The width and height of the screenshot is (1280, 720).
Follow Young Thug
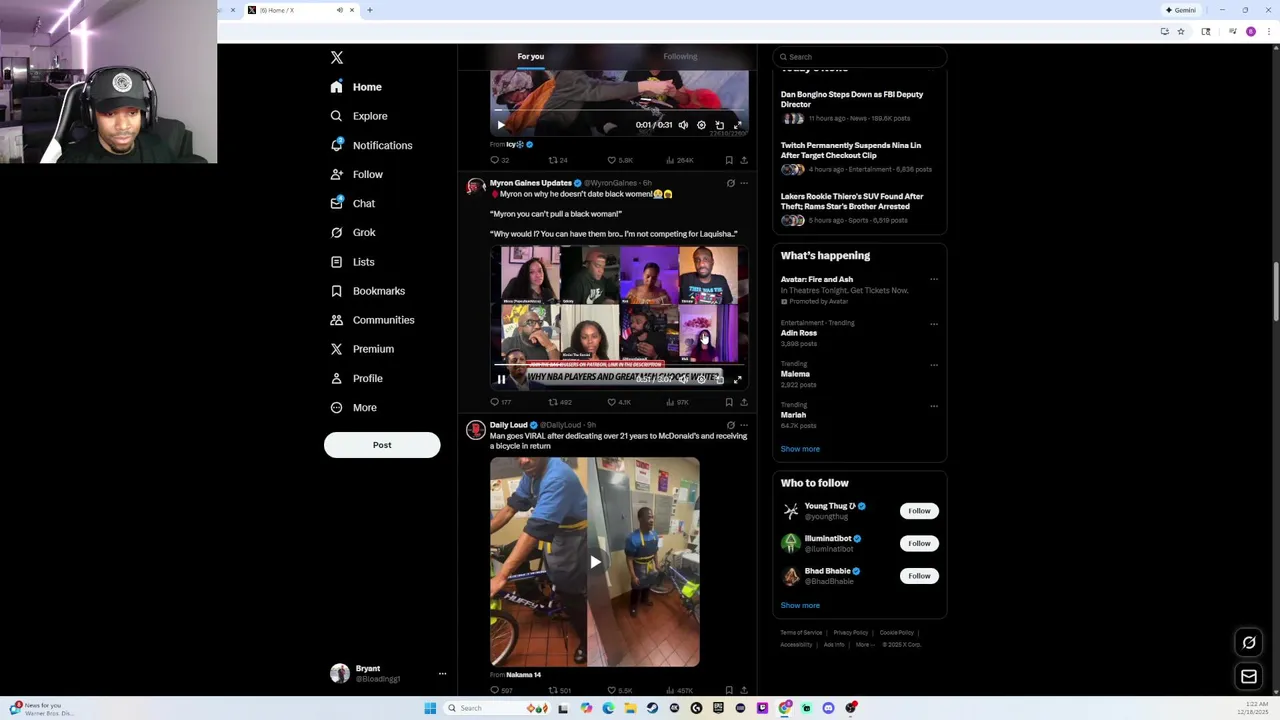coord(919,511)
